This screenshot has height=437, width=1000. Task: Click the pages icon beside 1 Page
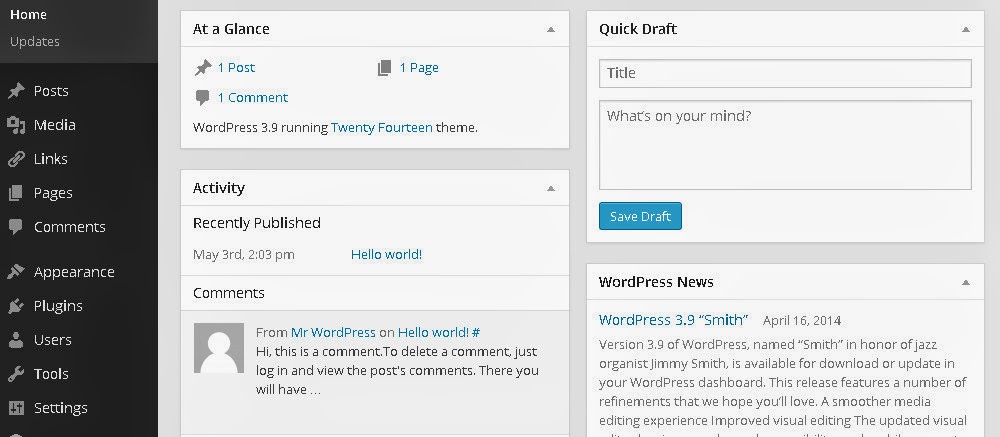385,68
